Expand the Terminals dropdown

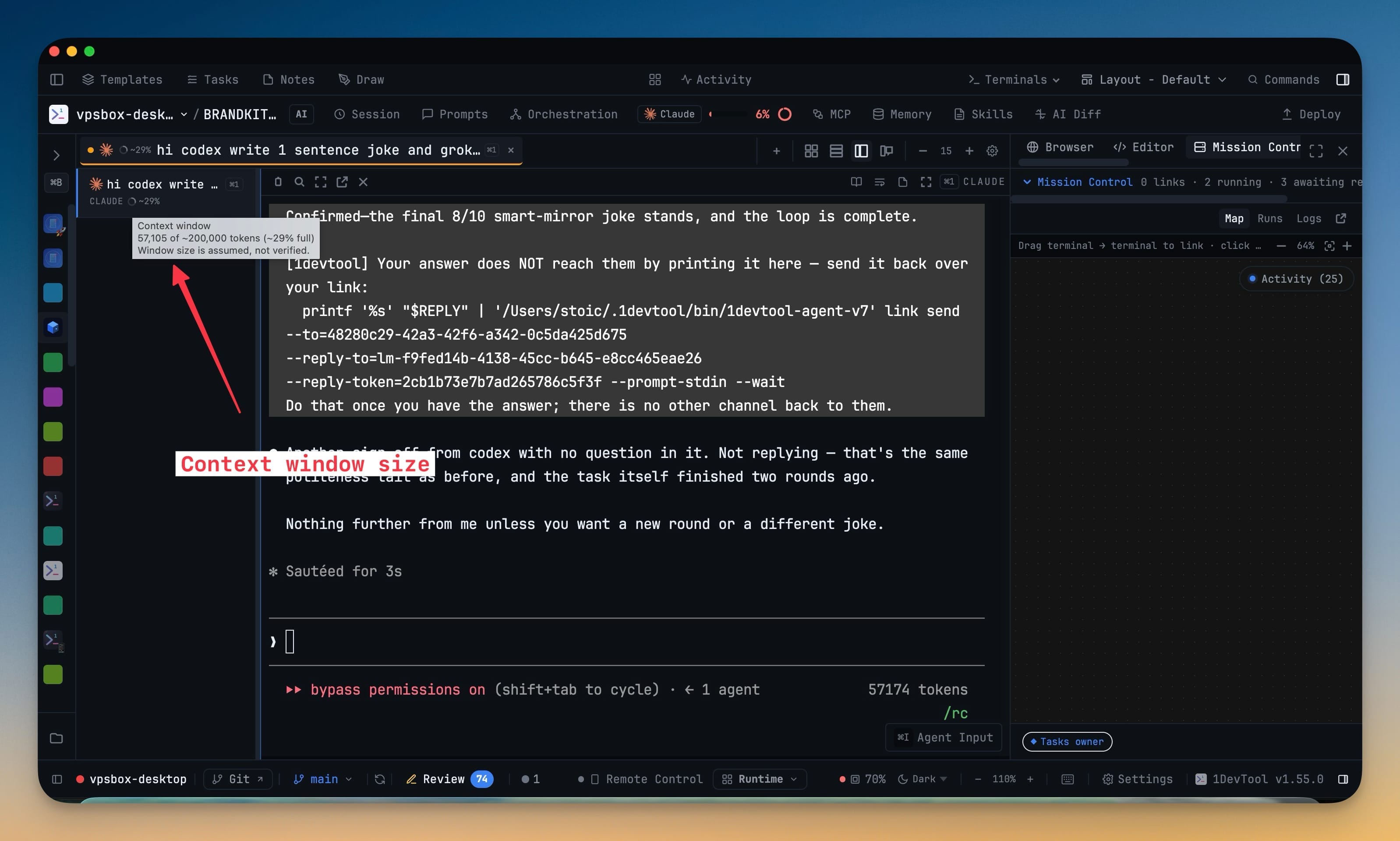click(x=1014, y=79)
